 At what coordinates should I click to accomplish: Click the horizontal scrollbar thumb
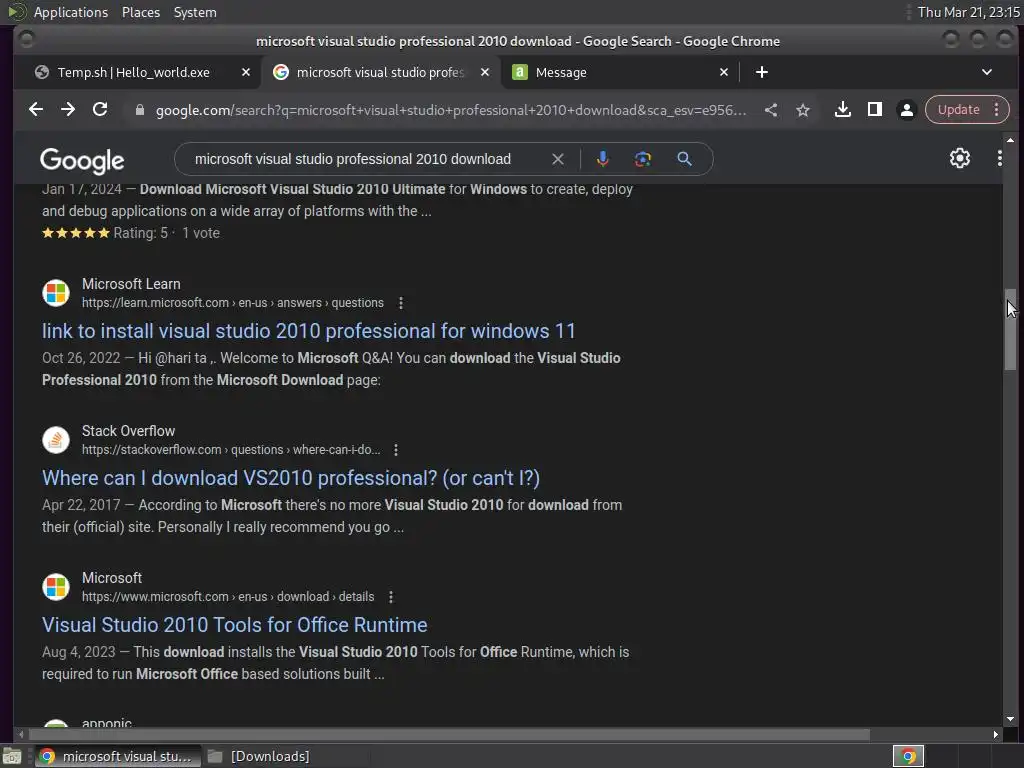coord(449,735)
